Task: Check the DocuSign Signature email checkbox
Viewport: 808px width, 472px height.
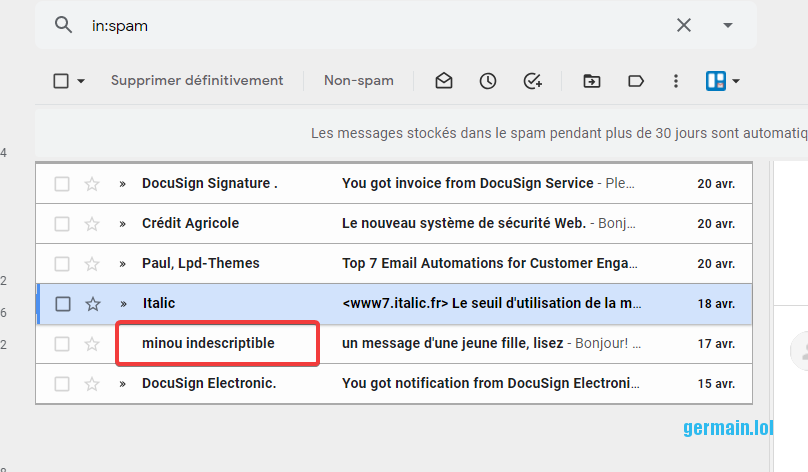Action: pos(62,184)
